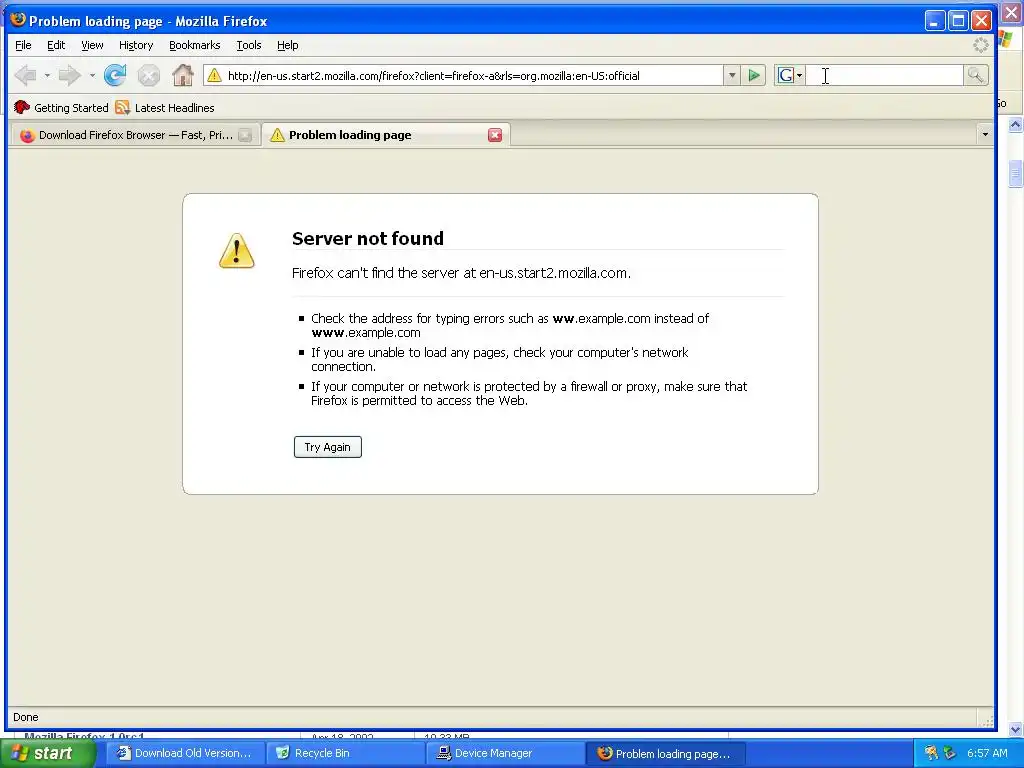Reload the current page
Image resolution: width=1024 pixels, height=768 pixels.
click(116, 76)
